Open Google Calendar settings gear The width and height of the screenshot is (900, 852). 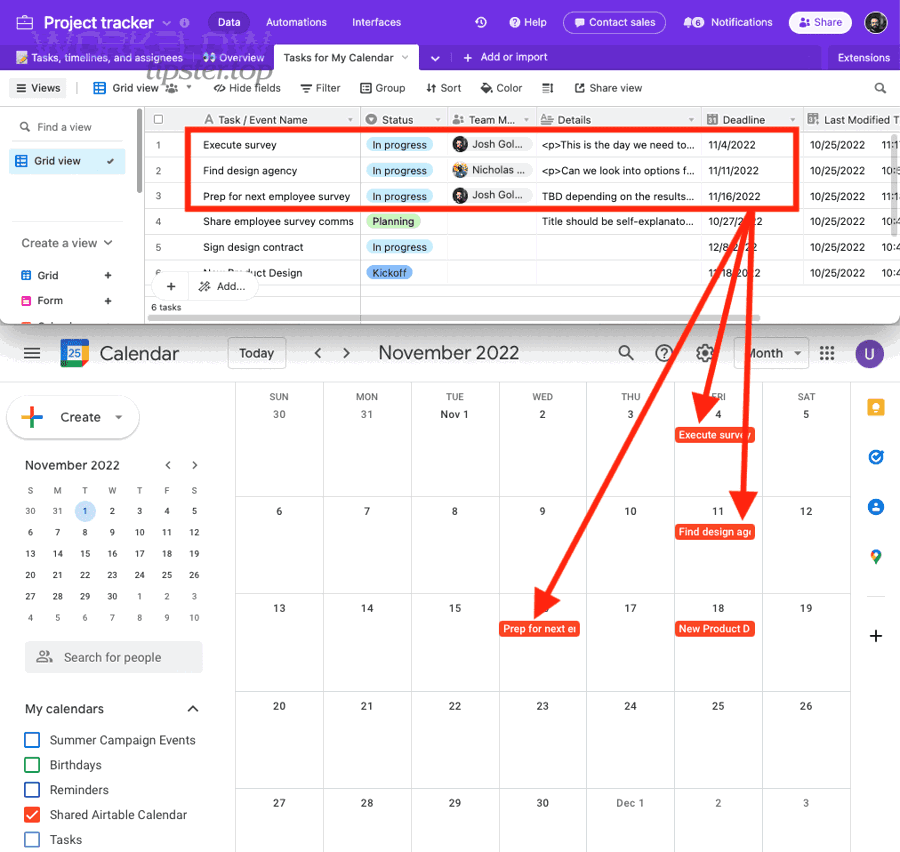(704, 353)
